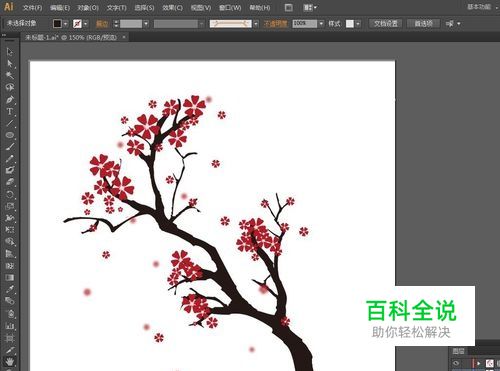Click the stroke weight stepper arrows
The image size is (500, 371).
116,24
